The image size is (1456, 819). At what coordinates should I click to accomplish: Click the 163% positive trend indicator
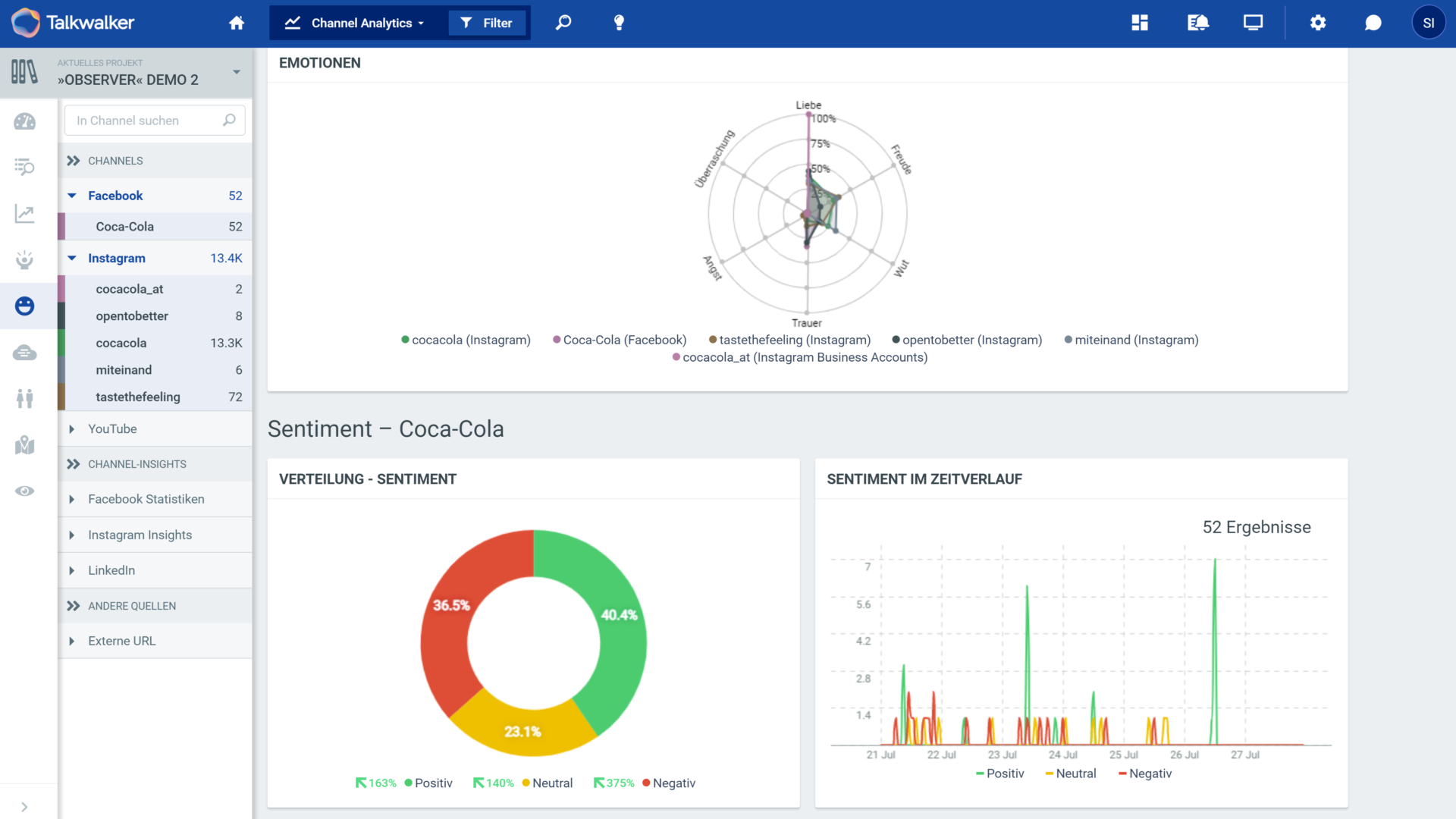click(x=376, y=783)
